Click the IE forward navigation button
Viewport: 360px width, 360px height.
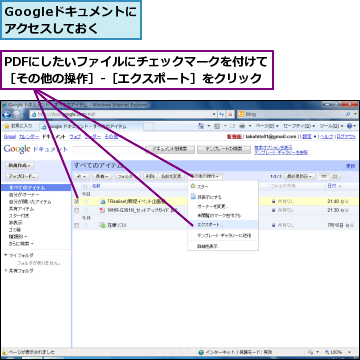(16, 114)
